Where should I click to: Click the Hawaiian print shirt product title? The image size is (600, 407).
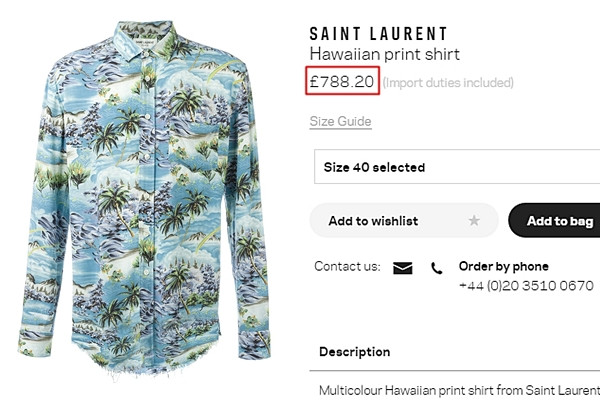coord(385,55)
